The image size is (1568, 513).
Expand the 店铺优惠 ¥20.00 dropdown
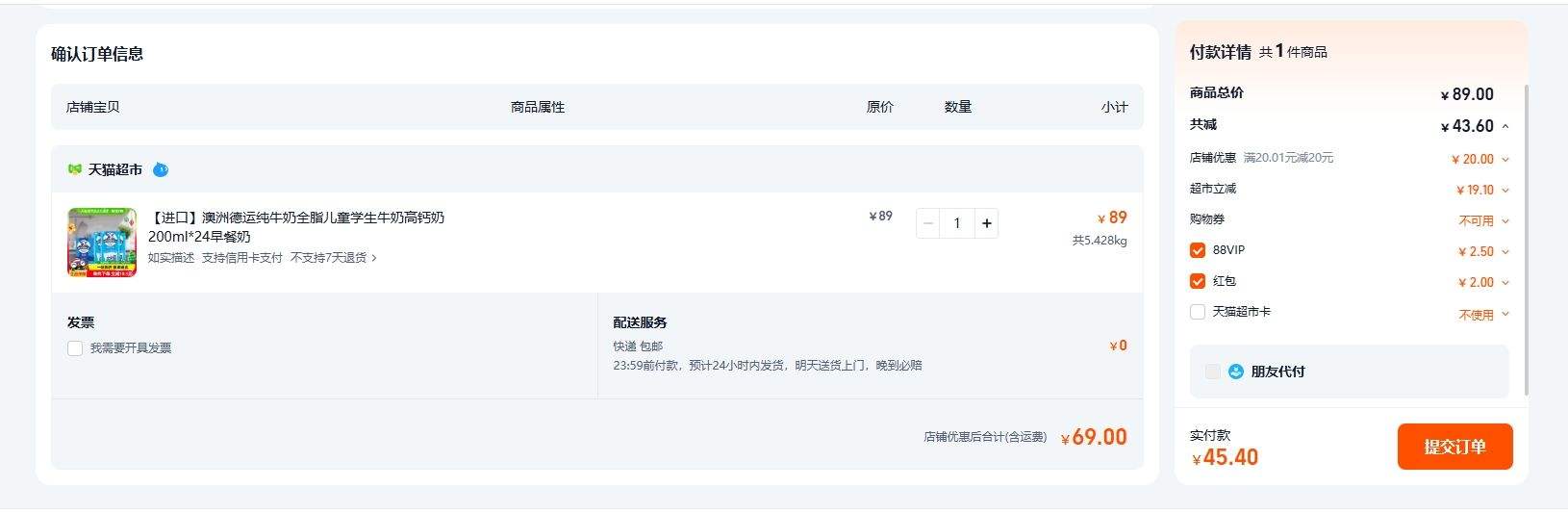[x=1505, y=160]
